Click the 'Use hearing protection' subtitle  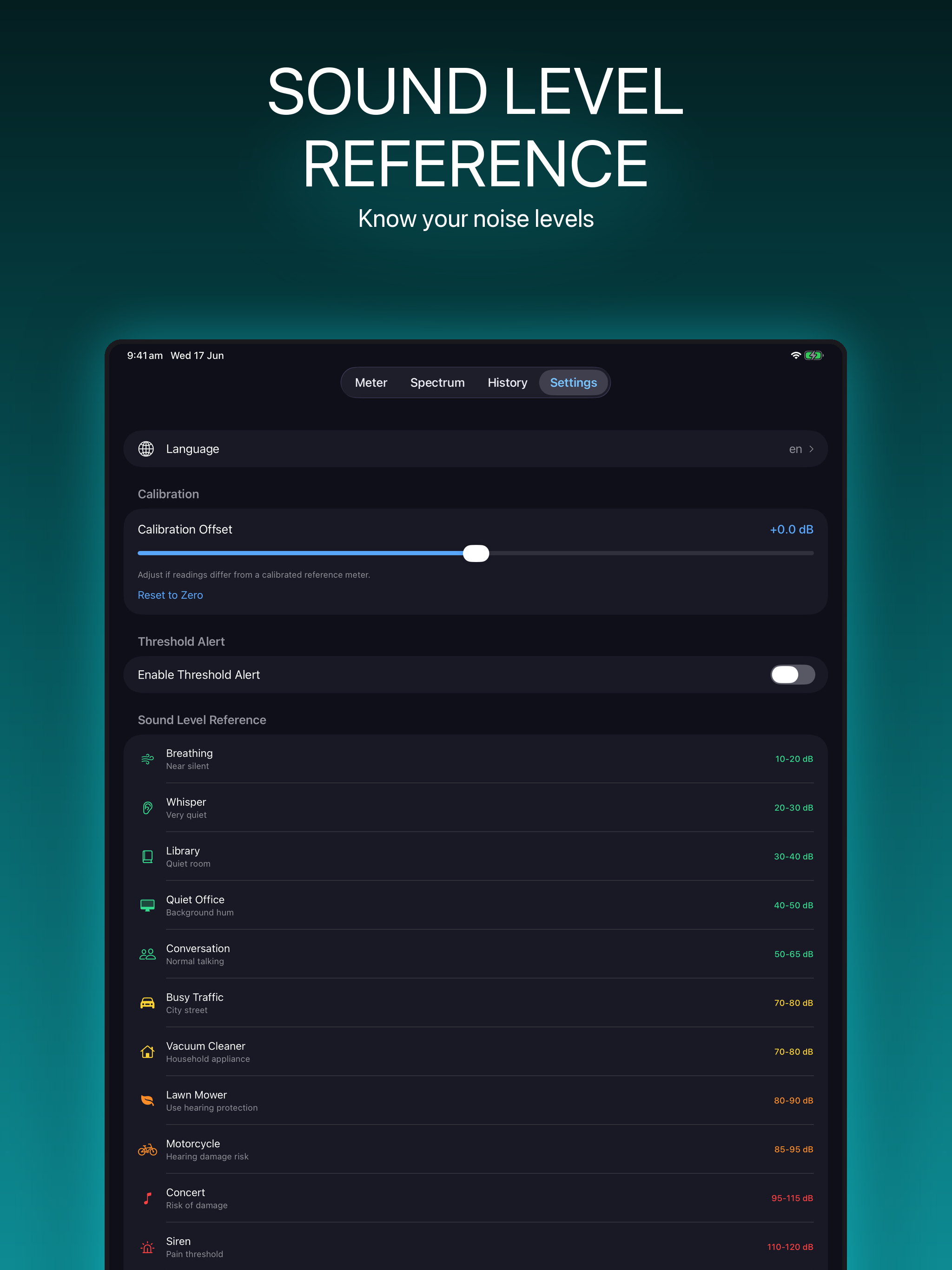212,1108
